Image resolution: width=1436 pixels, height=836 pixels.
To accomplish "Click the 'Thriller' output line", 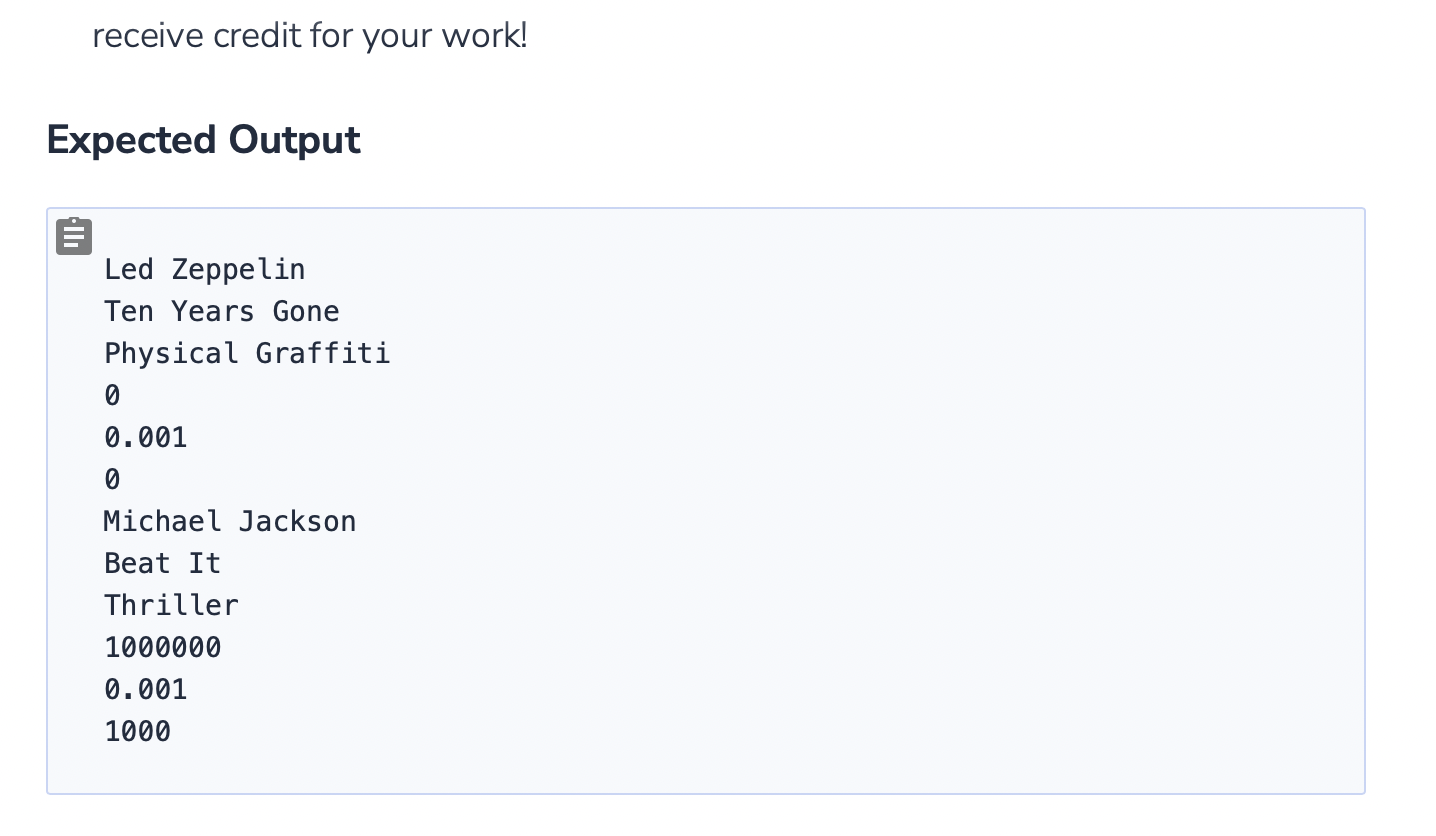I will point(171,605).
